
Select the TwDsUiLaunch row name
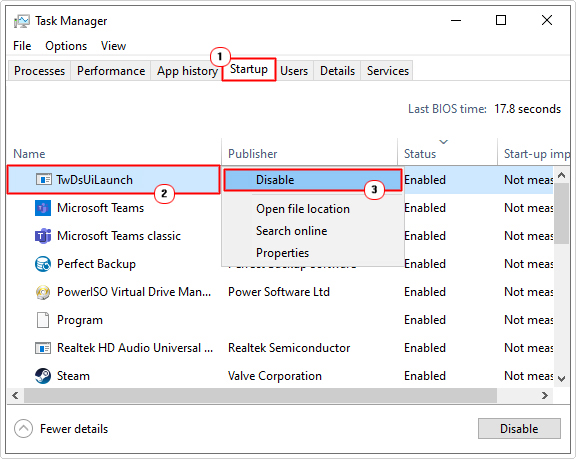coord(94,180)
